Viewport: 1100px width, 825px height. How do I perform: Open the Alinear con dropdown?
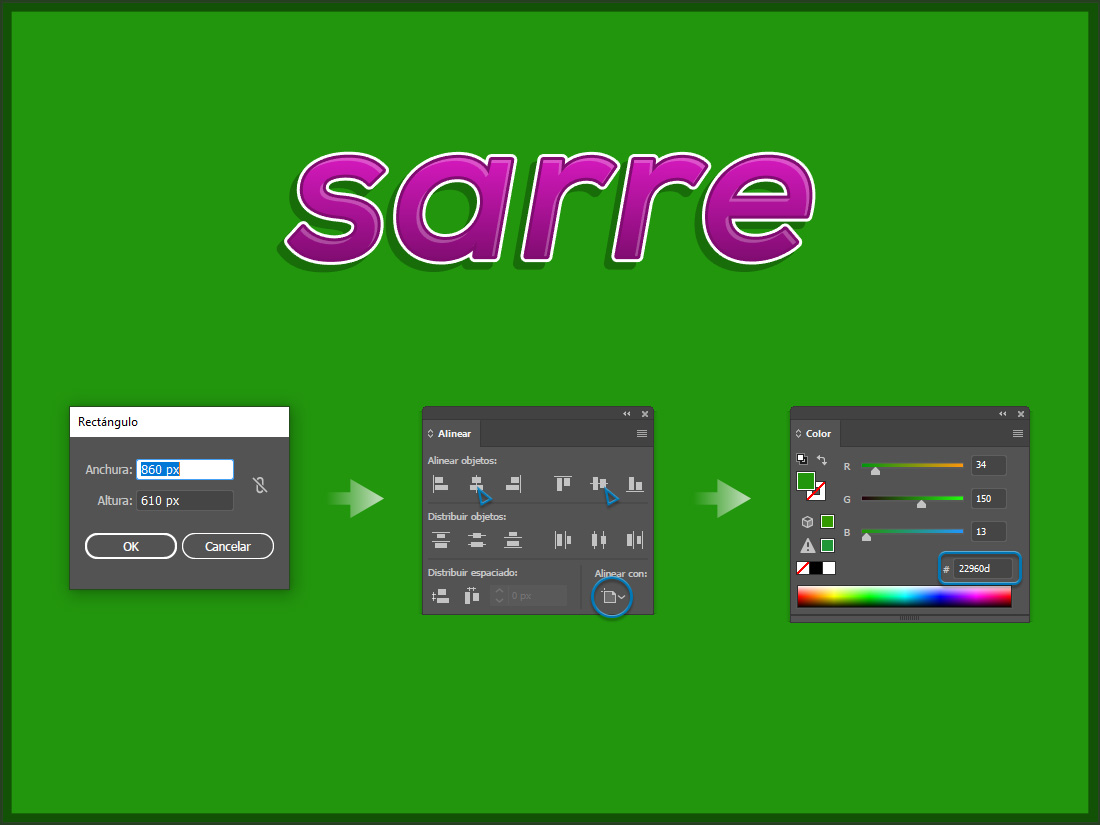tap(613, 597)
